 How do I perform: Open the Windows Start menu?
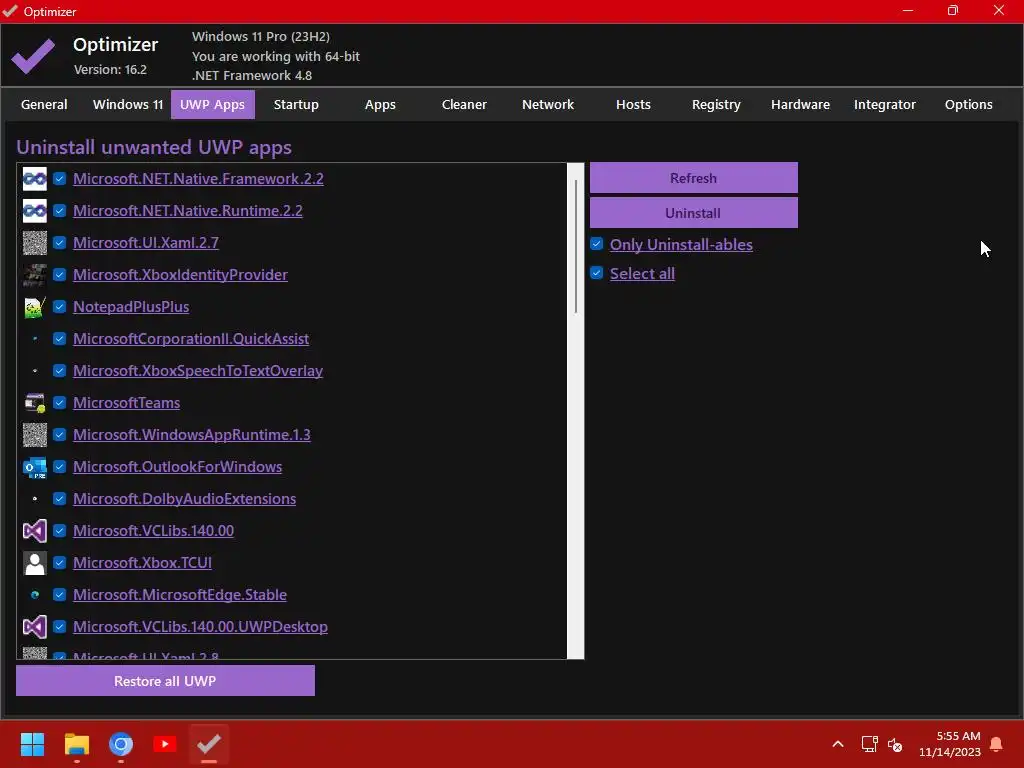click(32, 744)
